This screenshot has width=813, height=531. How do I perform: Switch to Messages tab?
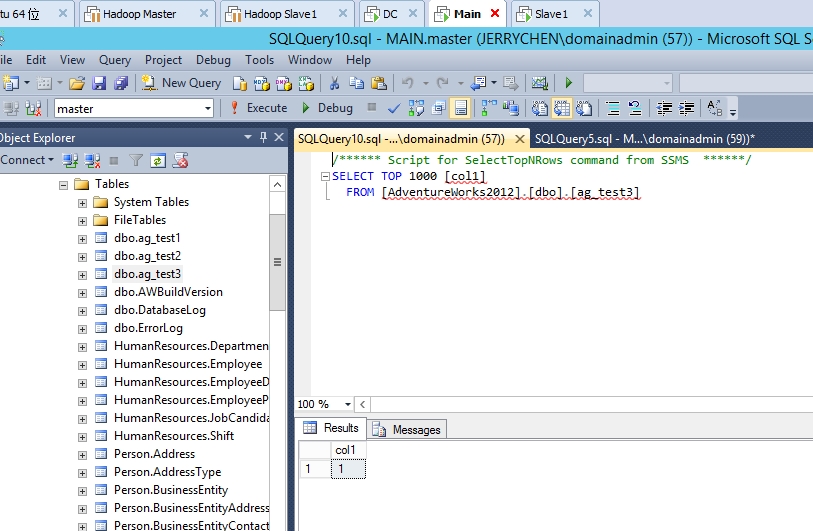pyautogui.click(x=408, y=430)
